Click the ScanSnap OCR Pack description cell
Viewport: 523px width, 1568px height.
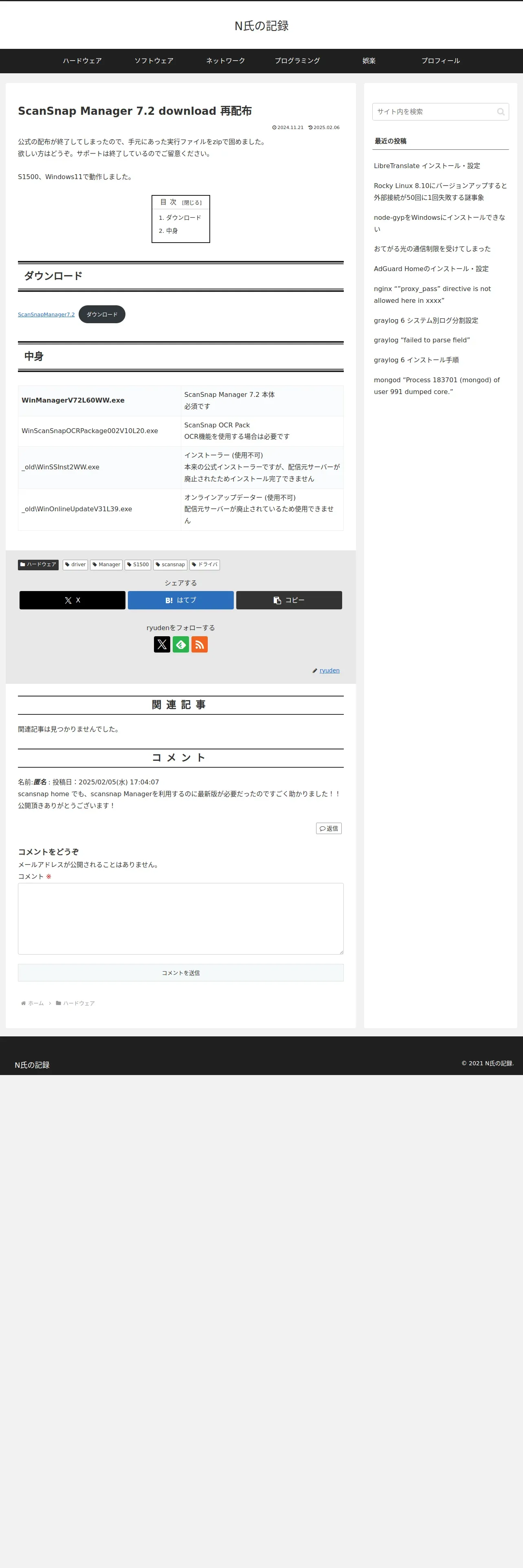262,431
